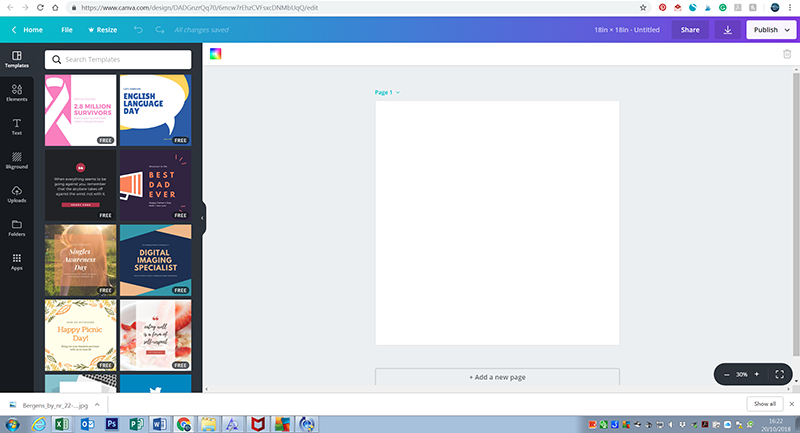Screen dimensions: 800x433
Task: Enter fullscreen presentation mode
Action: (x=780, y=374)
